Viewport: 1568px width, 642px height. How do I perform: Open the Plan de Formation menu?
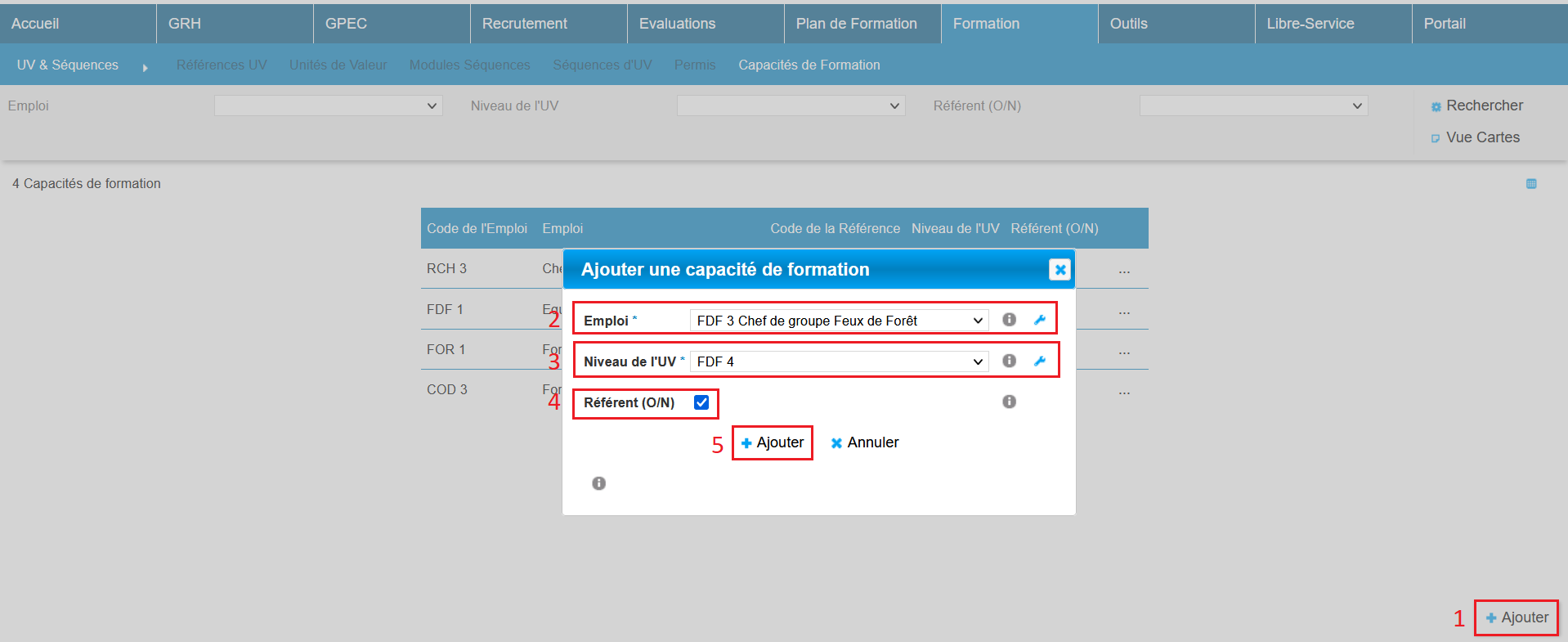856,24
